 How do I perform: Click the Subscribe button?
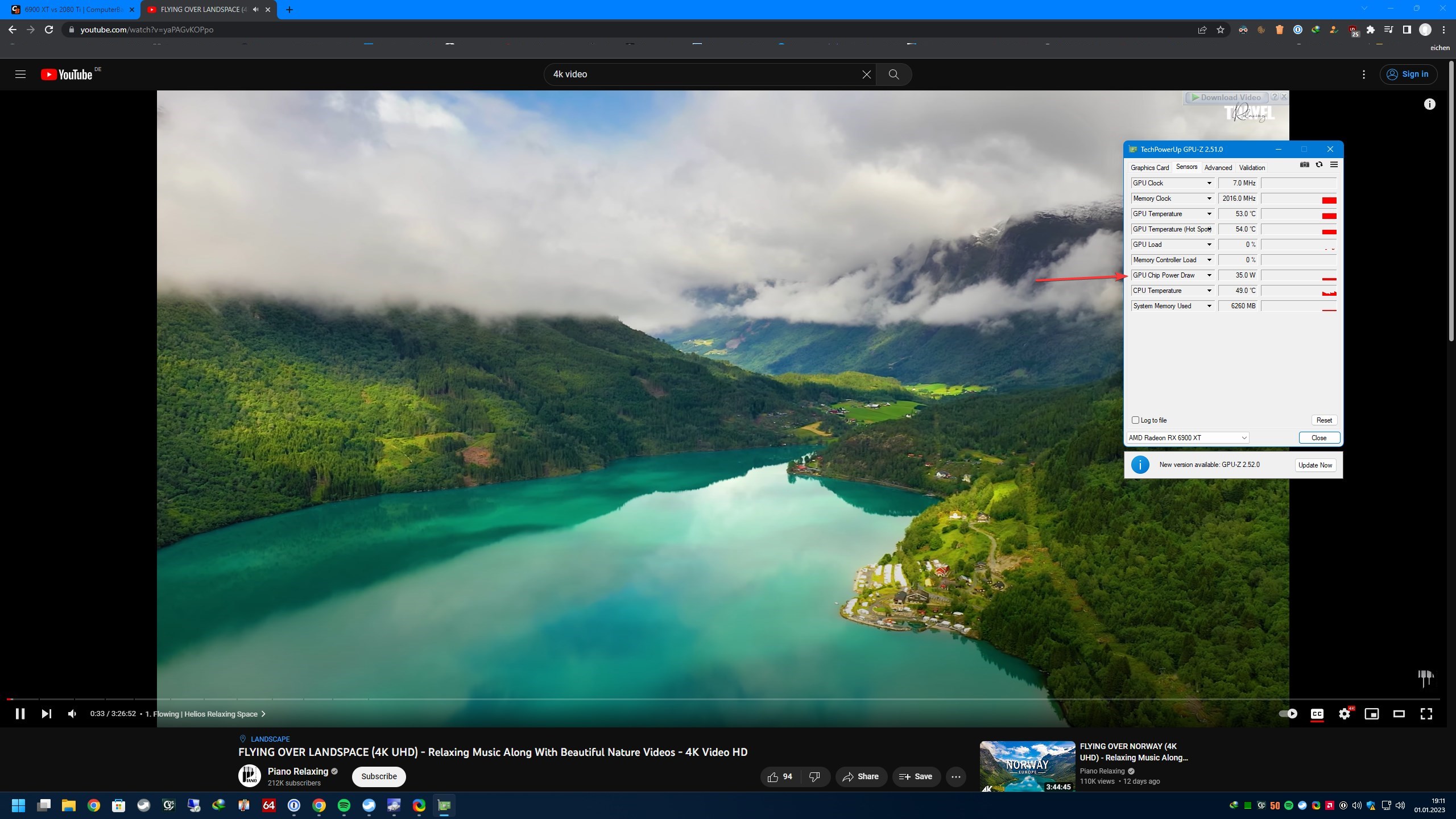[x=379, y=776]
